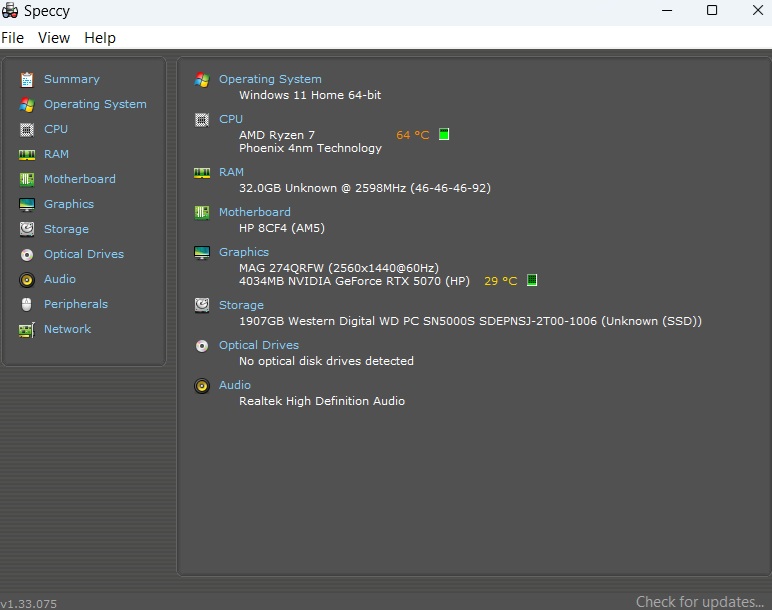Open the Storage heading link in main panel
The image size is (772, 610).
pyautogui.click(x=241, y=305)
